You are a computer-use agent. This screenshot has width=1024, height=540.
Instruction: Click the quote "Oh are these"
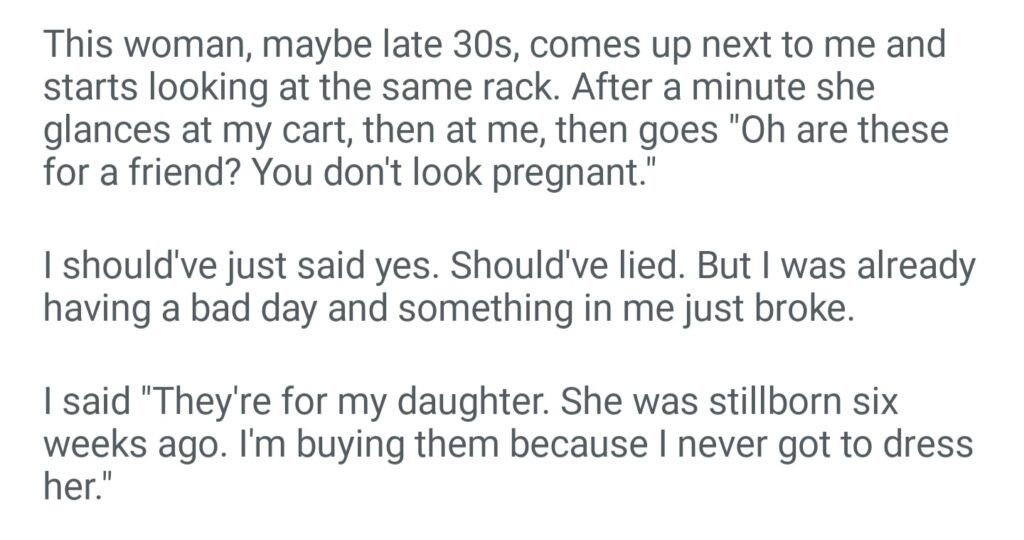coord(839,131)
